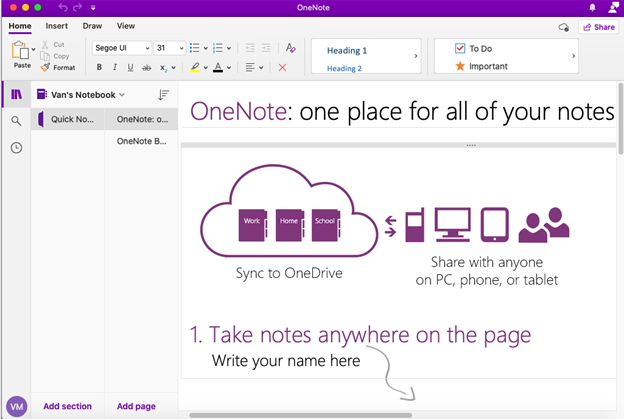Apply the Heading 2 style

[344, 68]
